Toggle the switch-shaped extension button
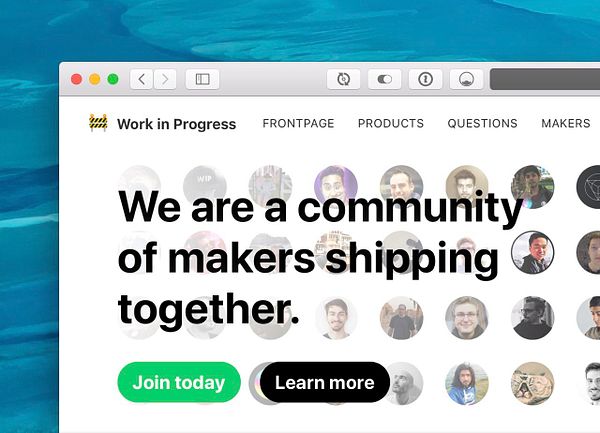 point(385,79)
